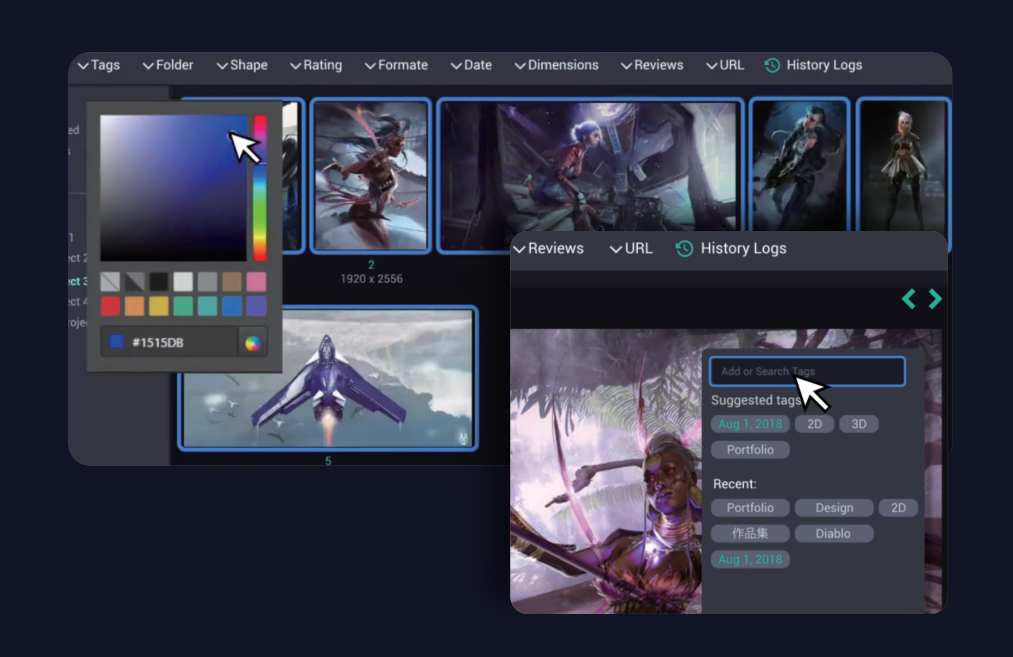Image resolution: width=1013 pixels, height=657 pixels.
Task: Choose the brown color swatch
Action: pyautogui.click(x=232, y=282)
